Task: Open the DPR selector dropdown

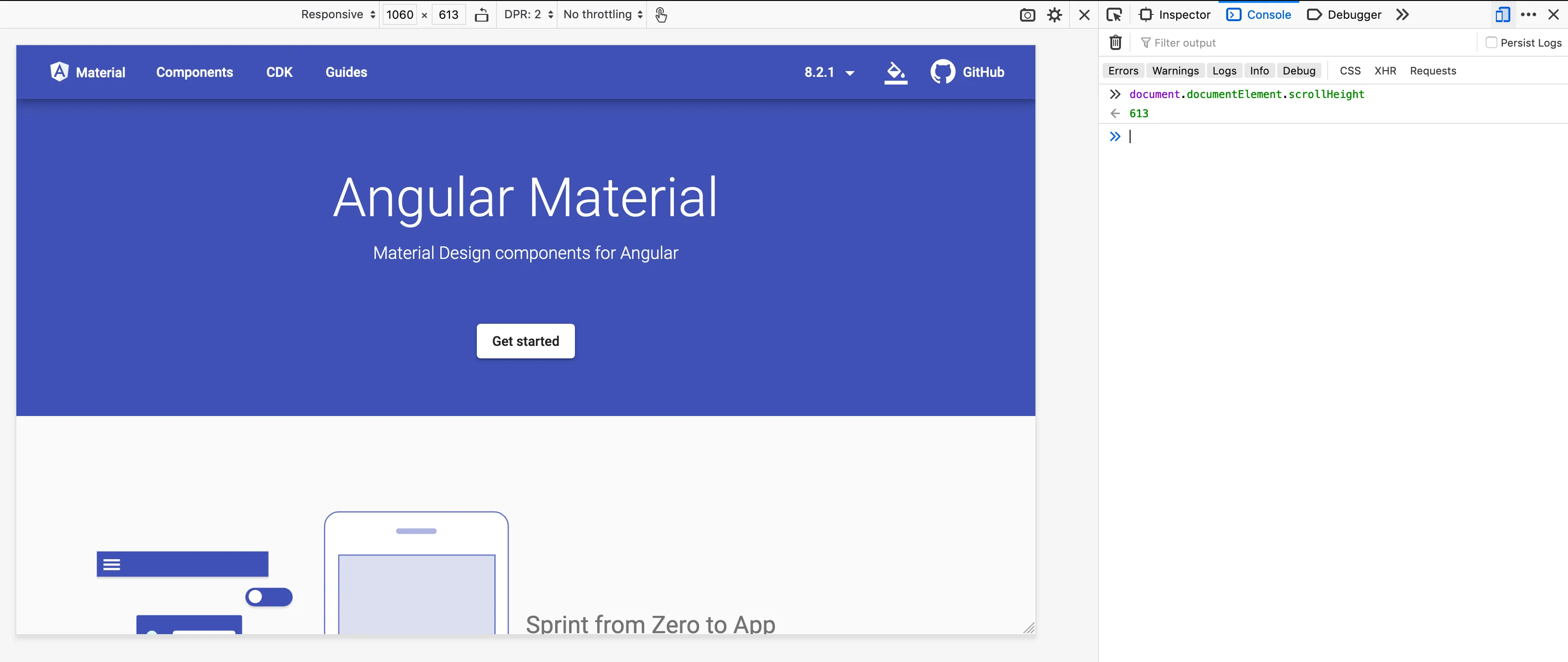Action: click(528, 14)
